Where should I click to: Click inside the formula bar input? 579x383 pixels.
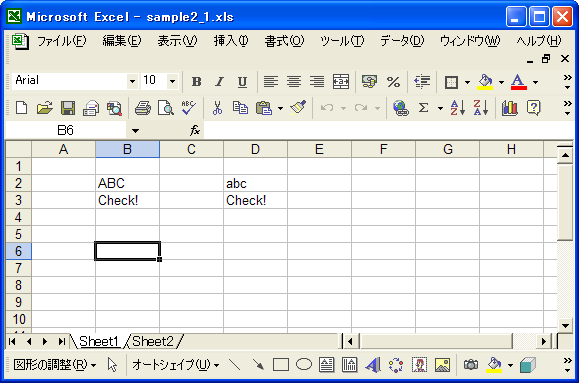tap(388, 130)
